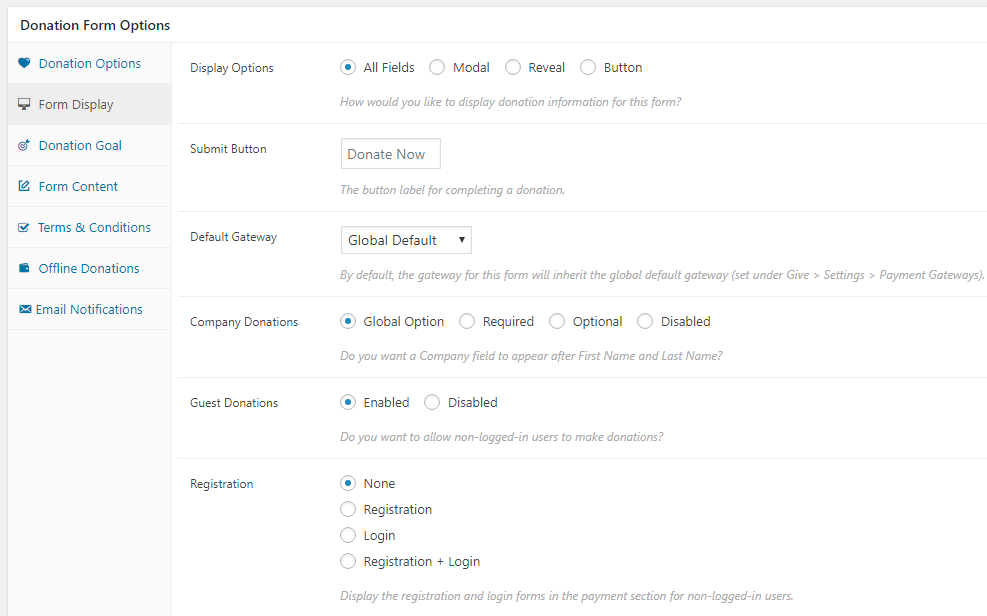Click the envelope icon beside Email Notifications

tap(24, 309)
